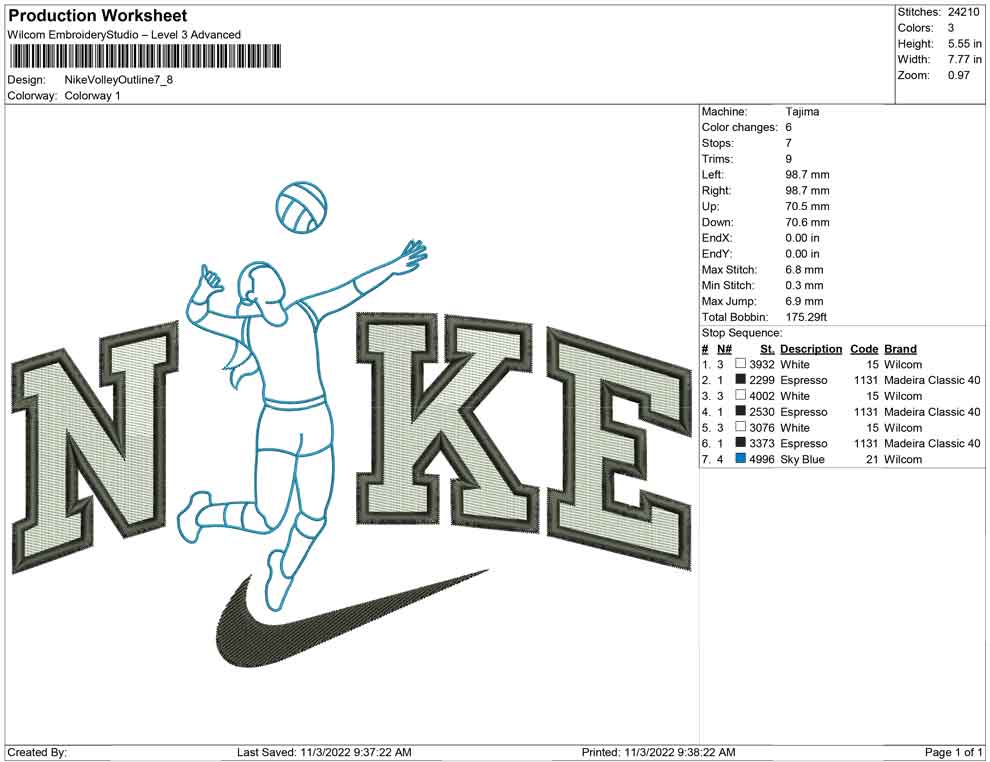Click zoom value '0.97'
Image resolution: width=990 pixels, height=762 pixels.
[958, 75]
